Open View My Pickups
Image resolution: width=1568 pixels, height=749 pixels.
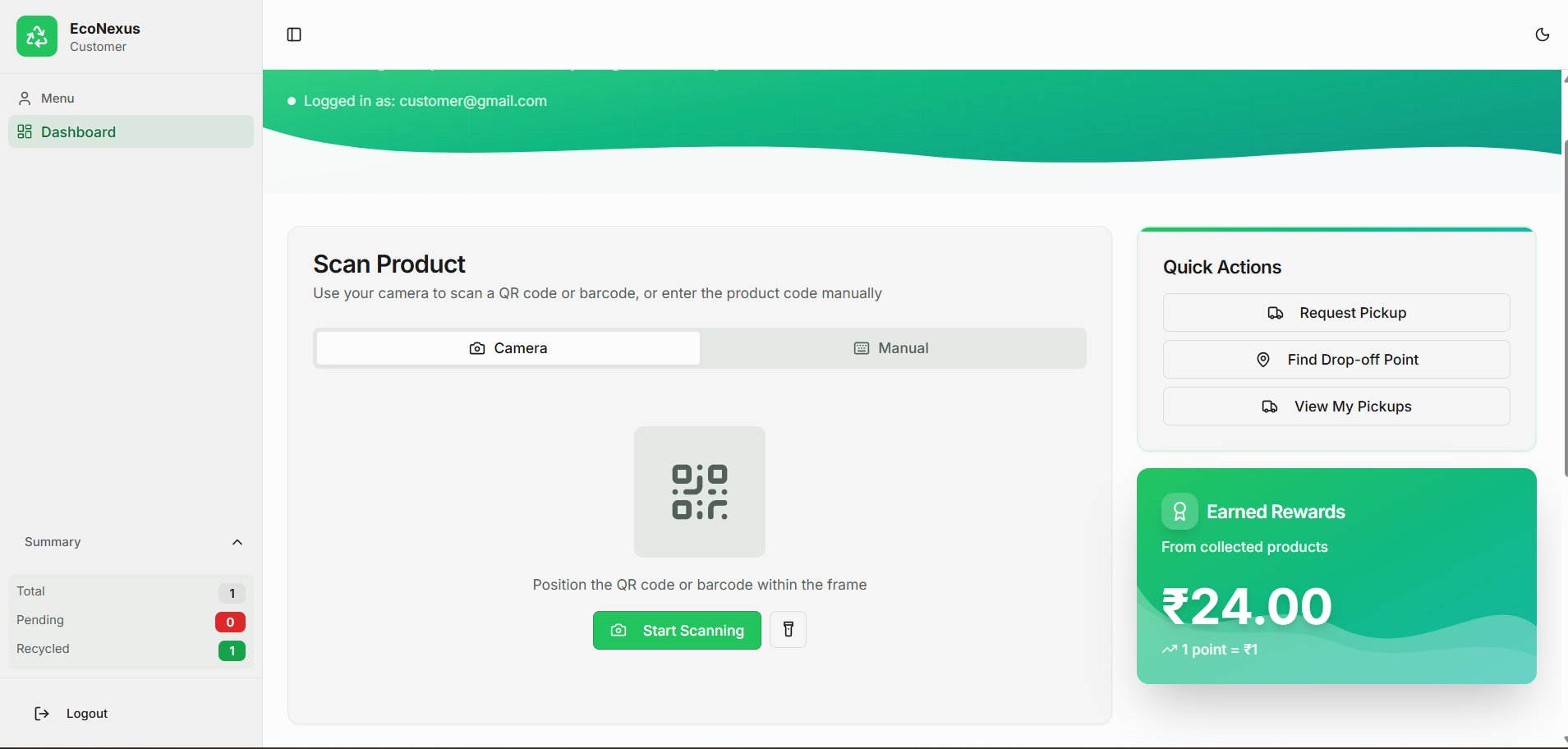1336,407
